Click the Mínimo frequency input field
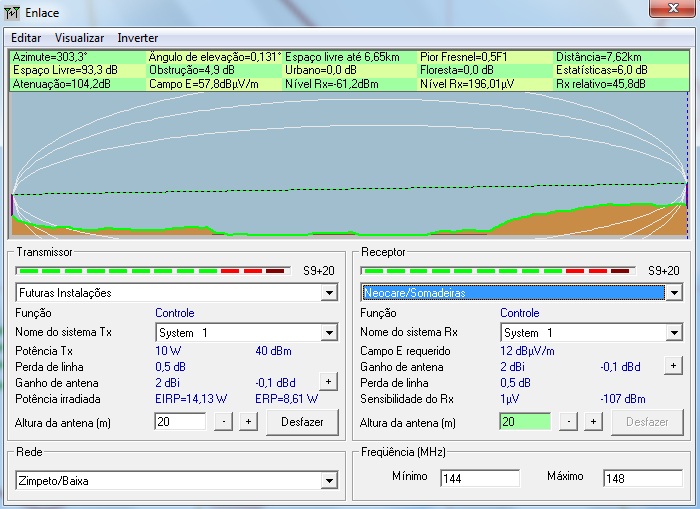 479,478
